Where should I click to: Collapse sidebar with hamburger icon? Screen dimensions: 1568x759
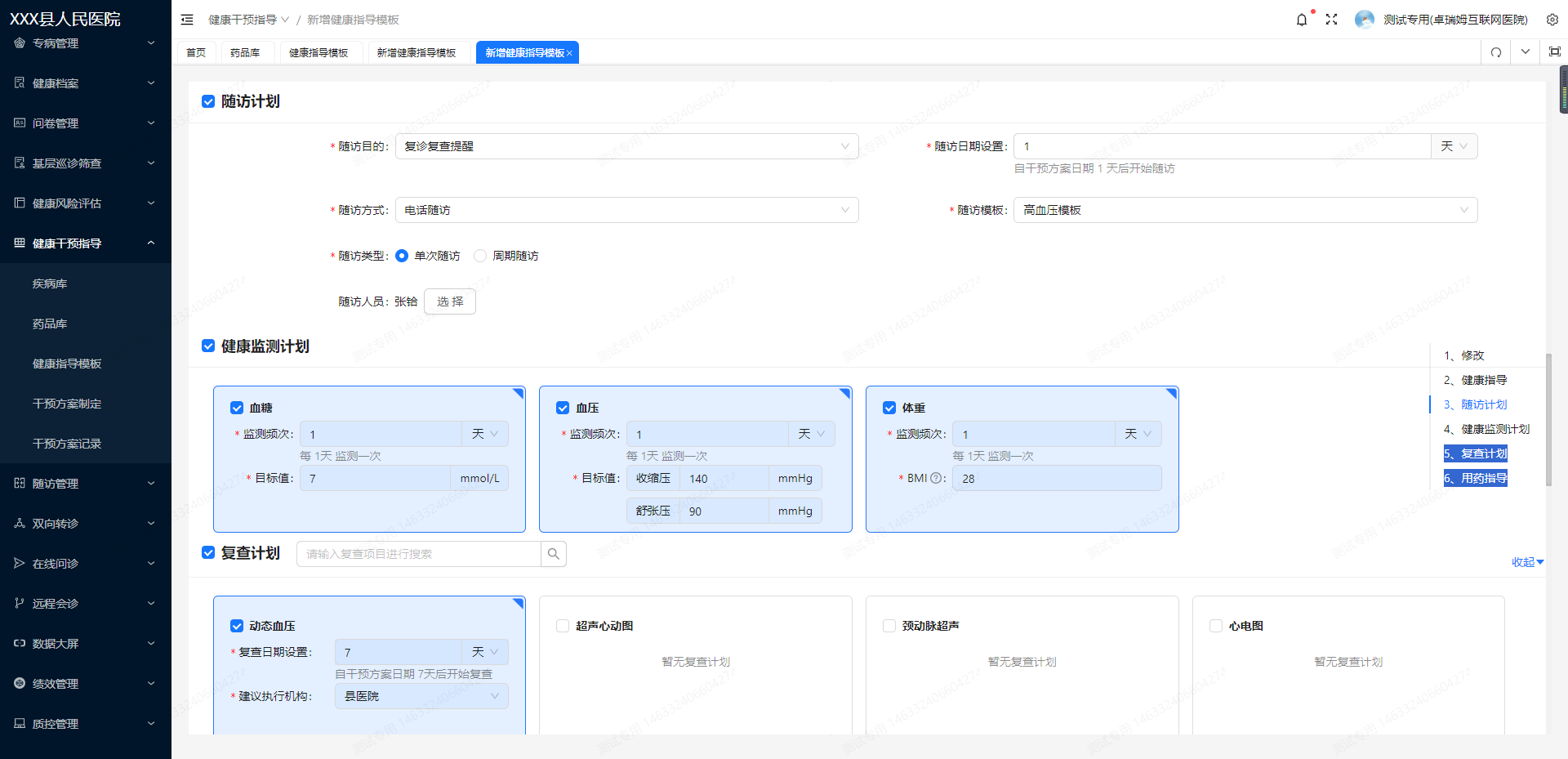(x=187, y=20)
